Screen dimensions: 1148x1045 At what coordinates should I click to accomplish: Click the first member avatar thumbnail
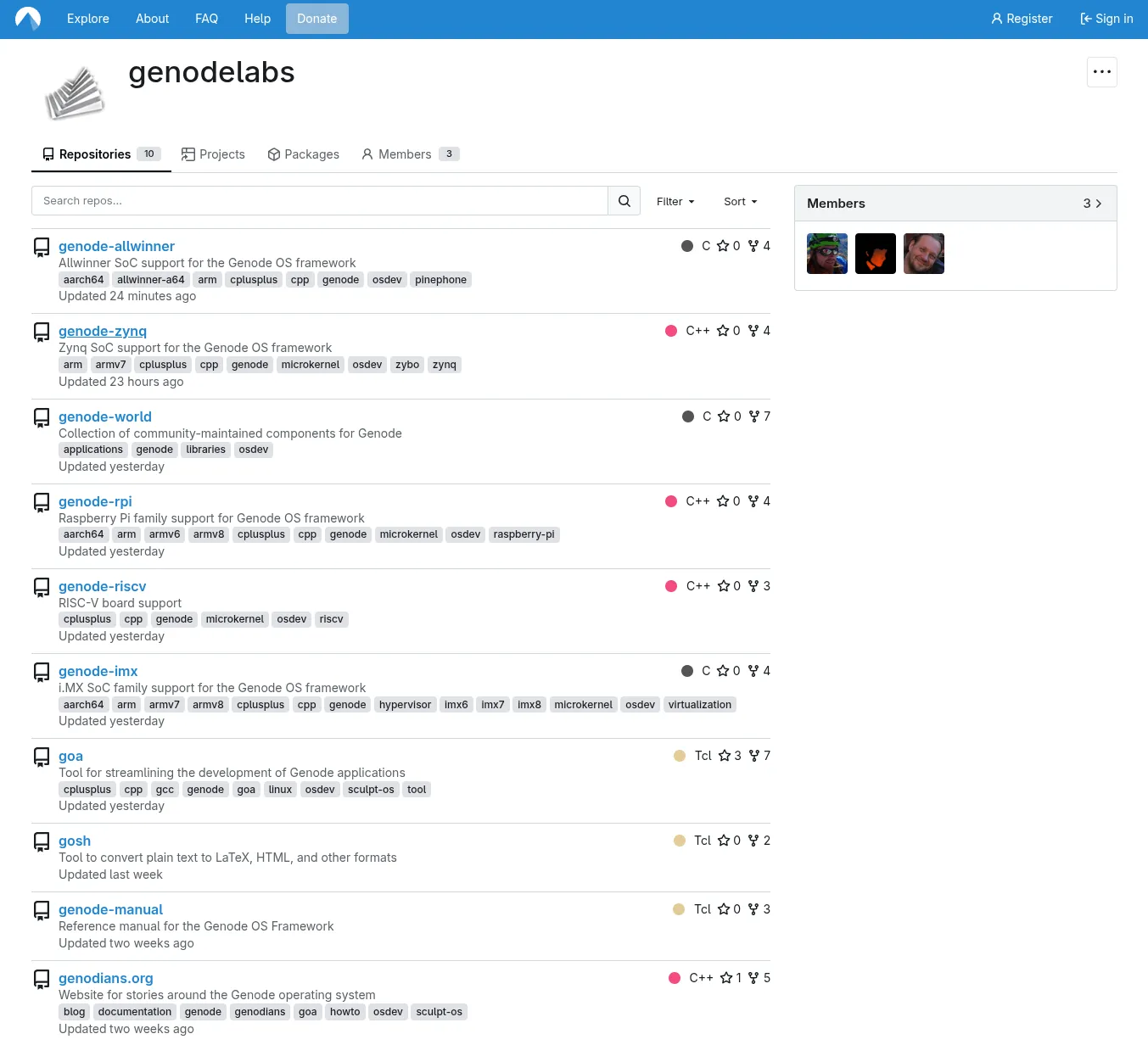[x=826, y=254]
